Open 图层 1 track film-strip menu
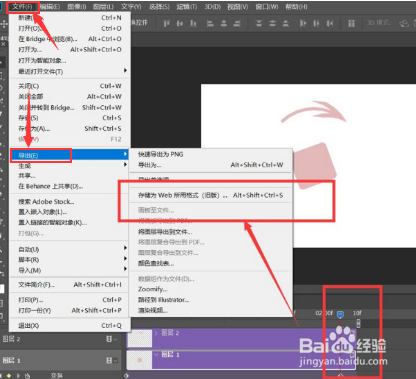416x379 pixels. [x=111, y=360]
